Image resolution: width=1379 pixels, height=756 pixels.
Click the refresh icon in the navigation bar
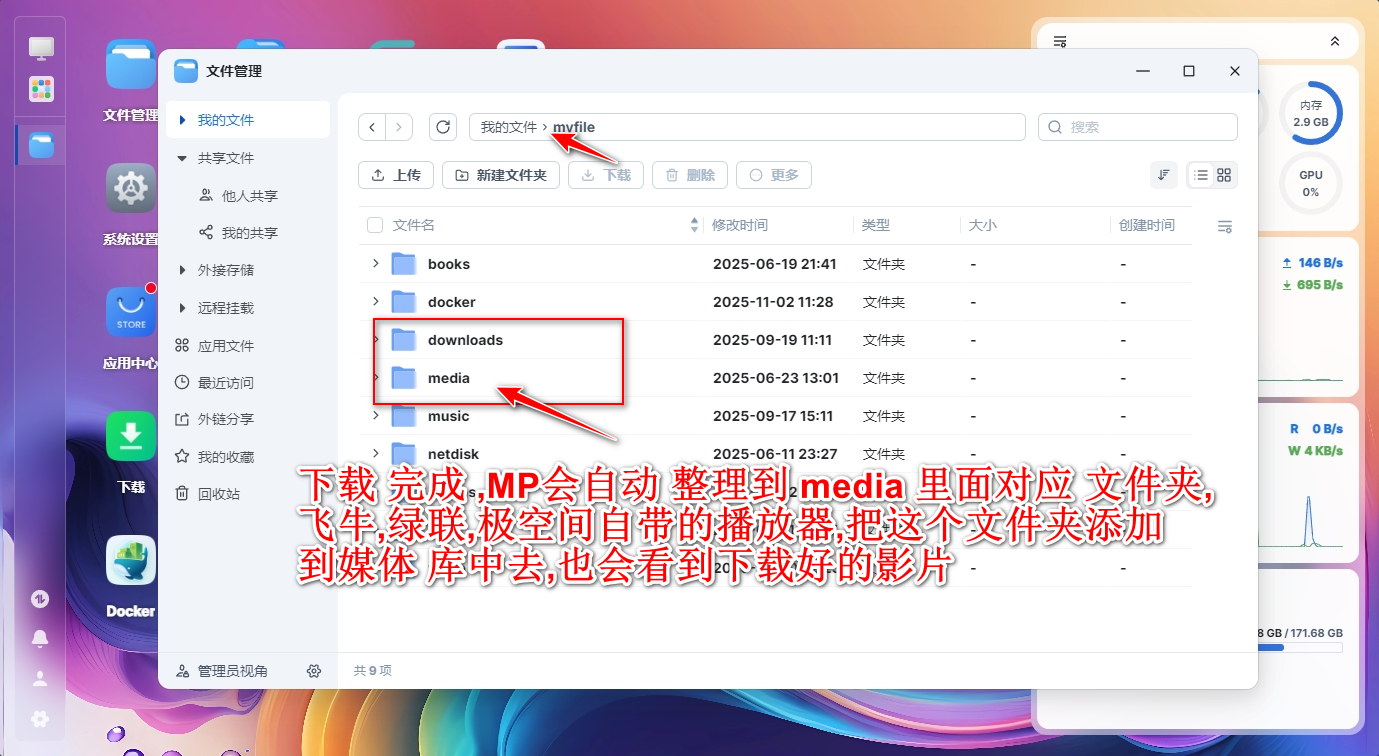tap(443, 127)
